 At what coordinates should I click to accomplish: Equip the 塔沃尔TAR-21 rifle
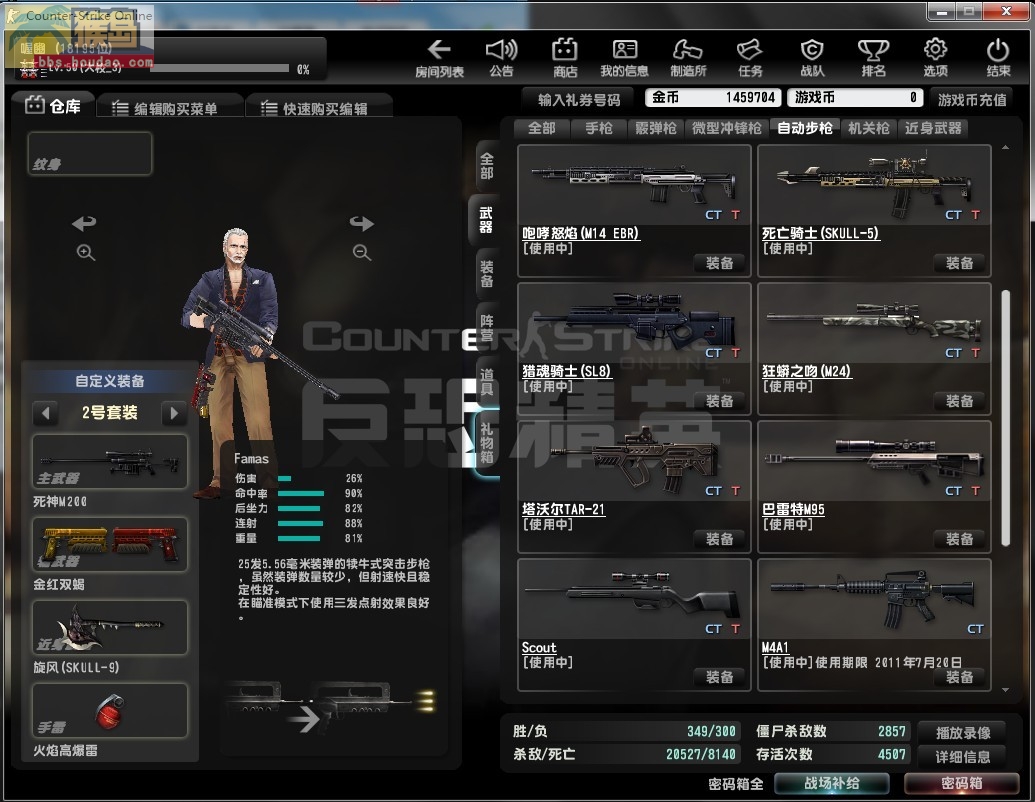[x=719, y=539]
